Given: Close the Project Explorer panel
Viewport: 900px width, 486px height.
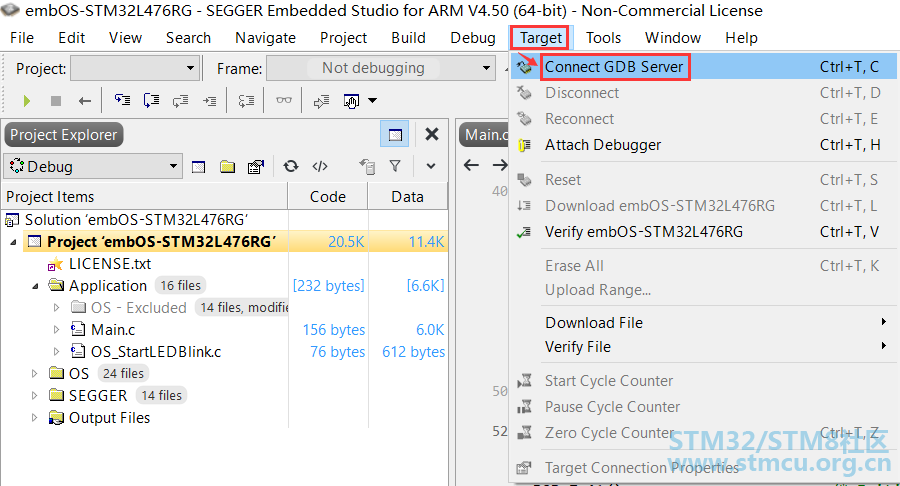Looking at the screenshot, I should (432, 134).
